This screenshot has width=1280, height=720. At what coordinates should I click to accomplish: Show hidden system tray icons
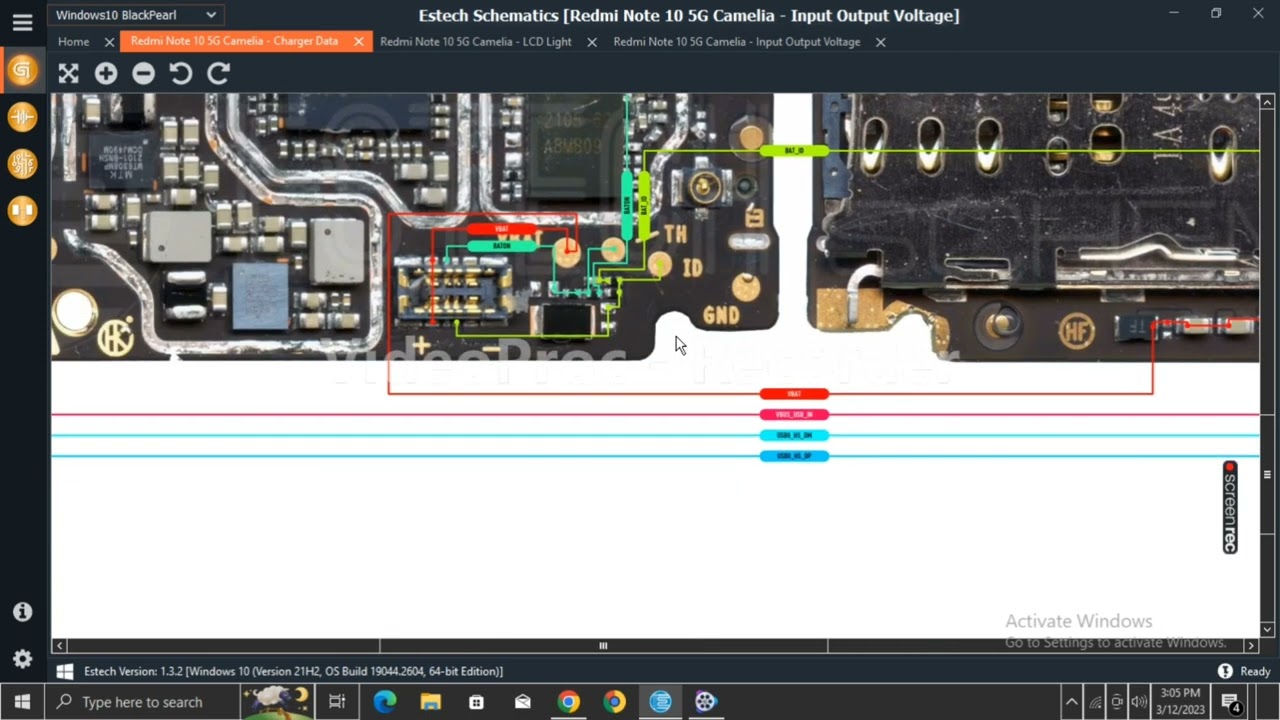tap(1071, 702)
